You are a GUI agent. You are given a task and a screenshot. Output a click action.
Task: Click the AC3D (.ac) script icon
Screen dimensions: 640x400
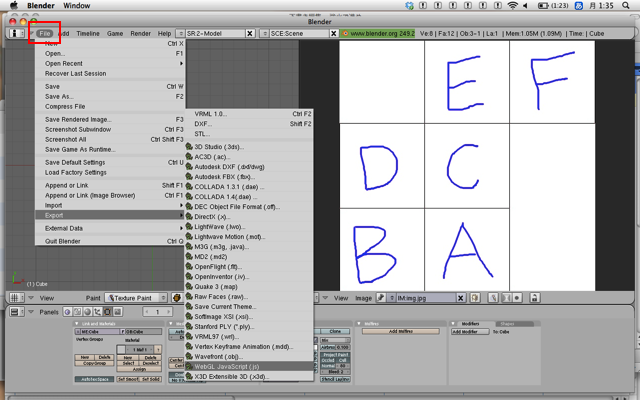point(189,156)
